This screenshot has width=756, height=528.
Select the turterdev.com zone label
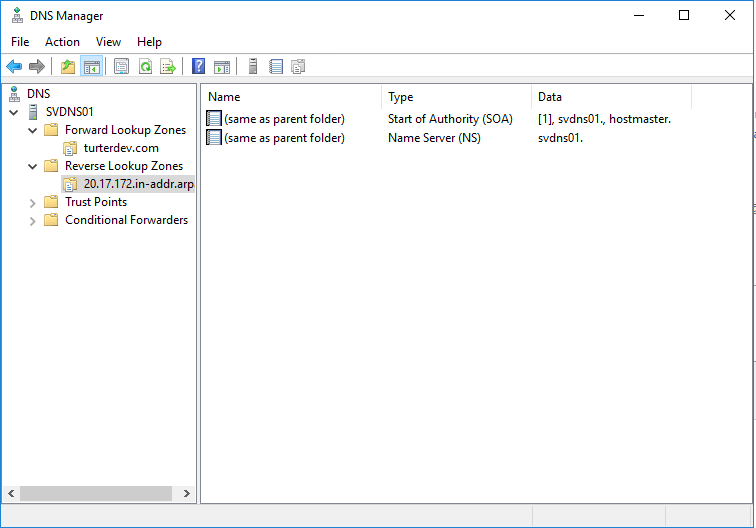pyautogui.click(x=121, y=148)
